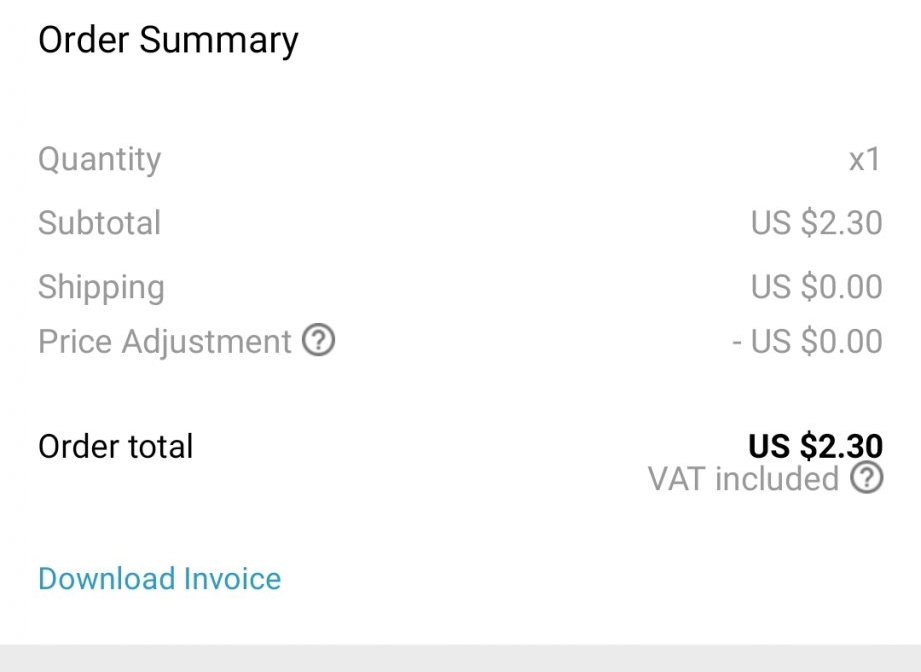Open the VAT included info icon

867,479
